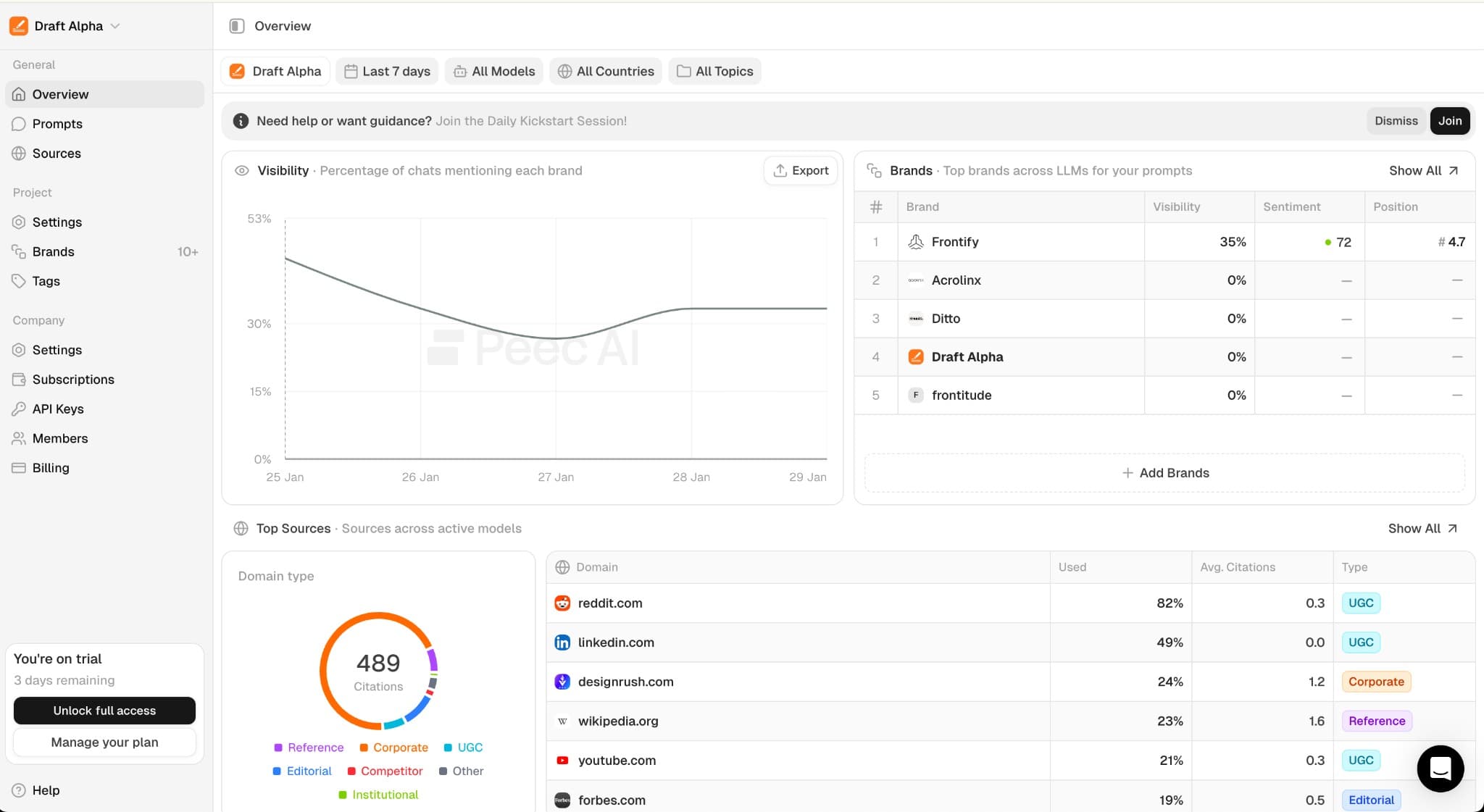The width and height of the screenshot is (1484, 812).
Task: Toggle the All Models filter
Action: click(x=493, y=71)
